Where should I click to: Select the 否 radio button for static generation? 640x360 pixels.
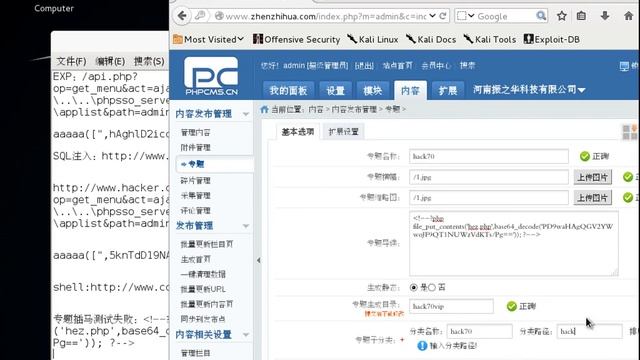pos(432,287)
